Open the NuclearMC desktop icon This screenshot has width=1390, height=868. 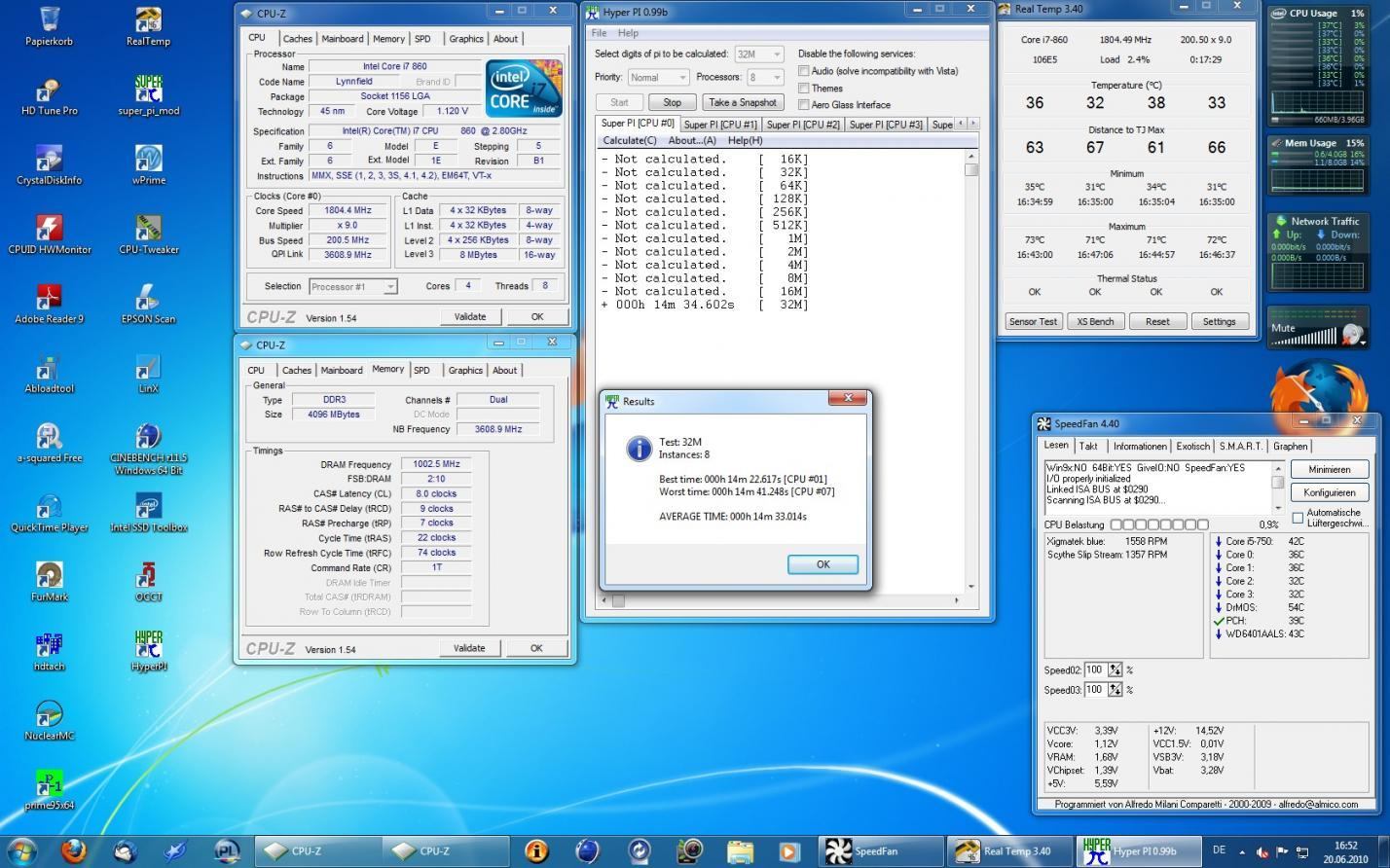[49, 720]
